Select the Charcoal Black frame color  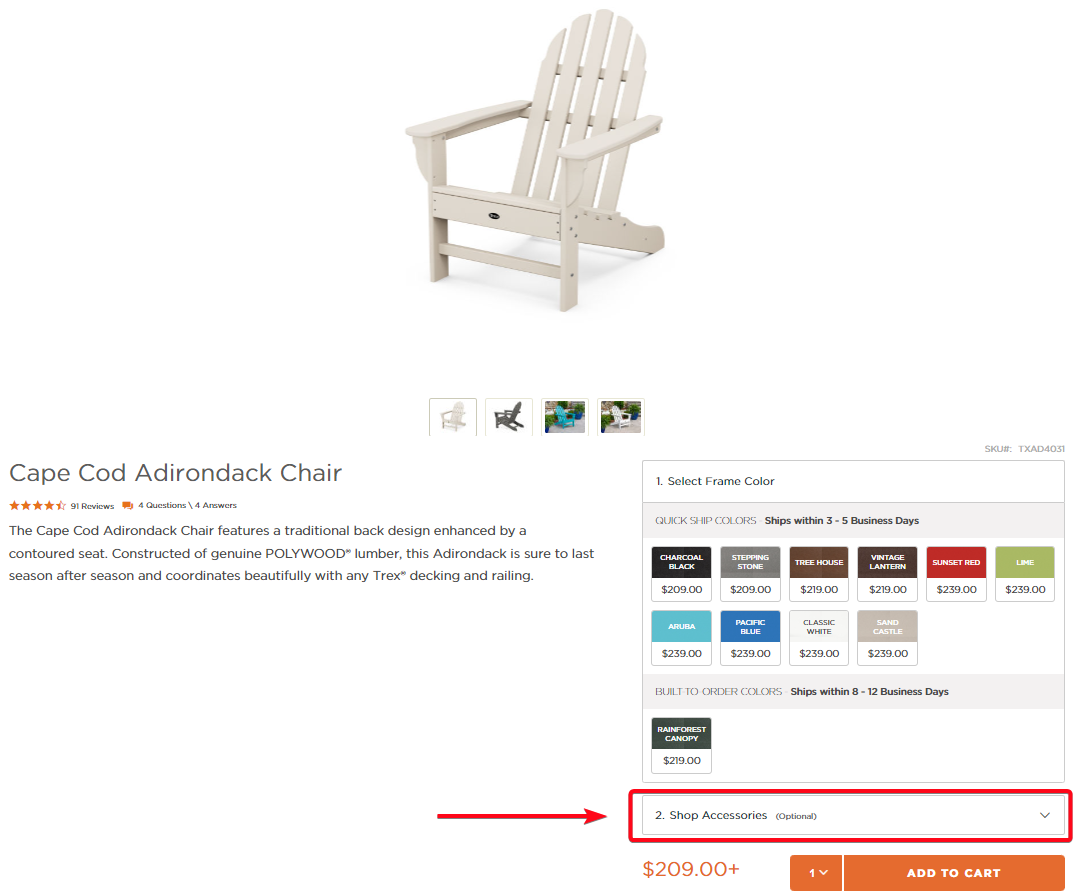coord(681,563)
